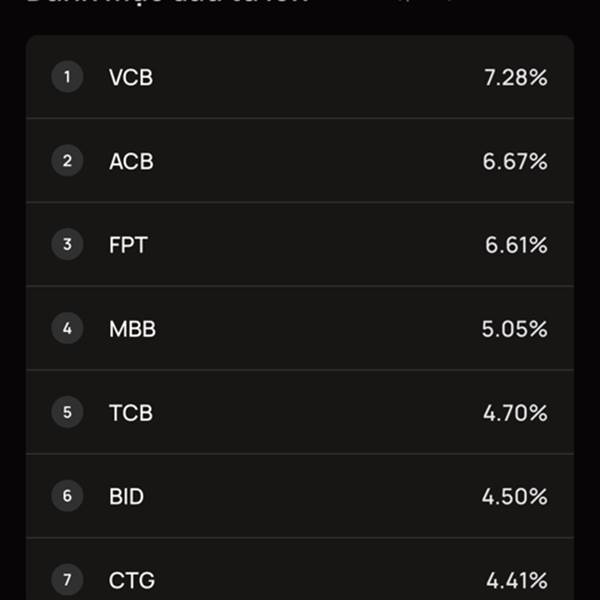Click the 6.61% percentage

tap(516, 245)
